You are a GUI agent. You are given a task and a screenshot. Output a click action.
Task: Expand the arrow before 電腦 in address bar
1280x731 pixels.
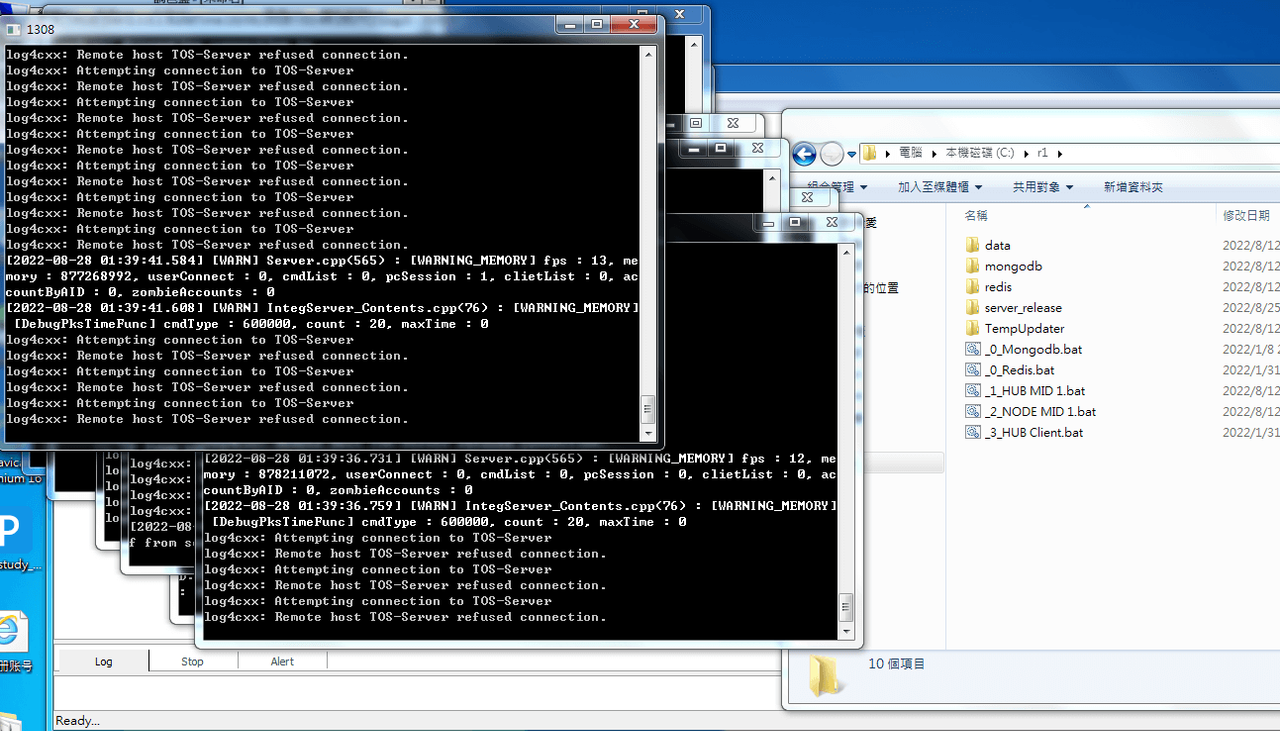[887, 153]
